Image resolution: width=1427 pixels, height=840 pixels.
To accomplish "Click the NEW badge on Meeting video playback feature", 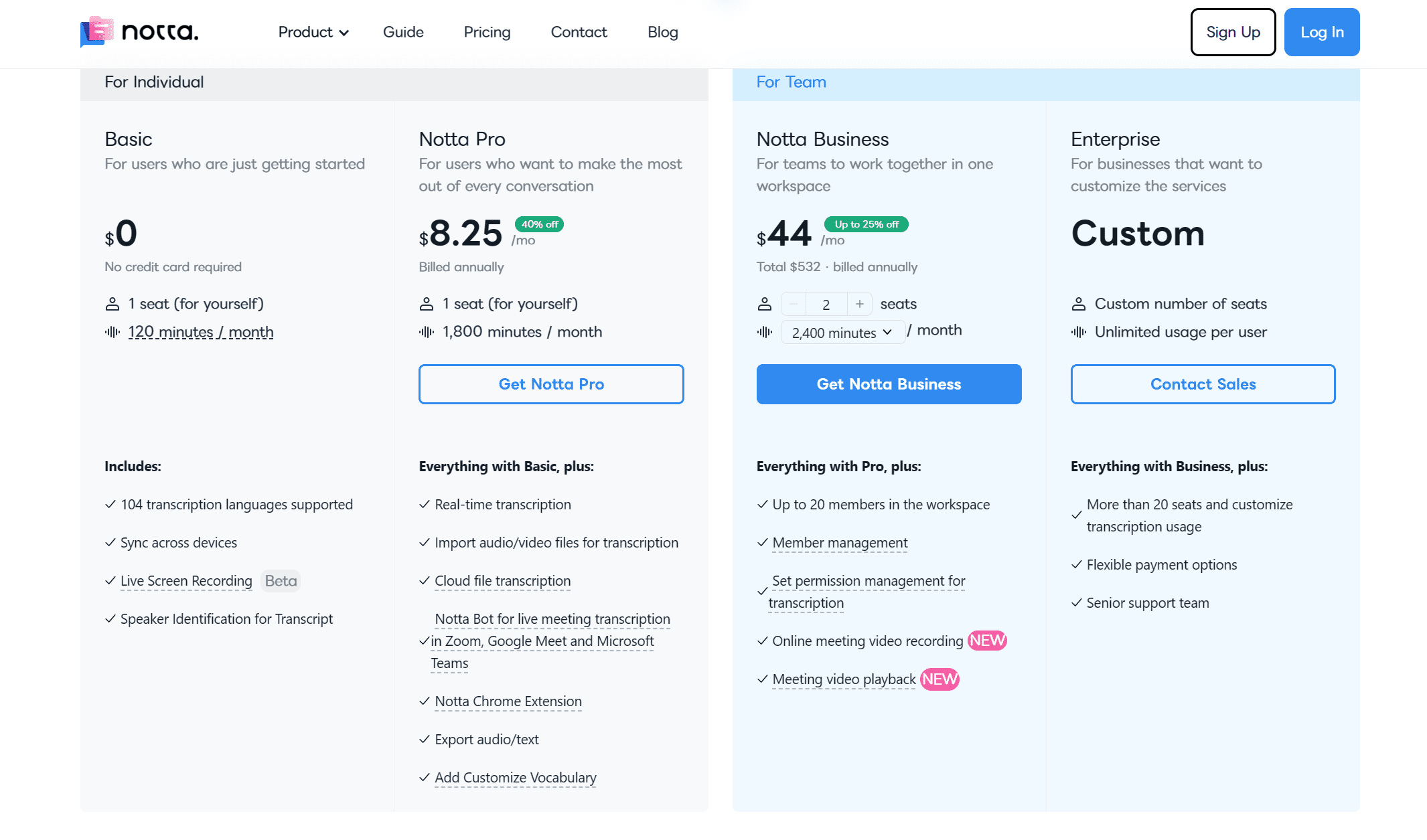I will point(938,678).
